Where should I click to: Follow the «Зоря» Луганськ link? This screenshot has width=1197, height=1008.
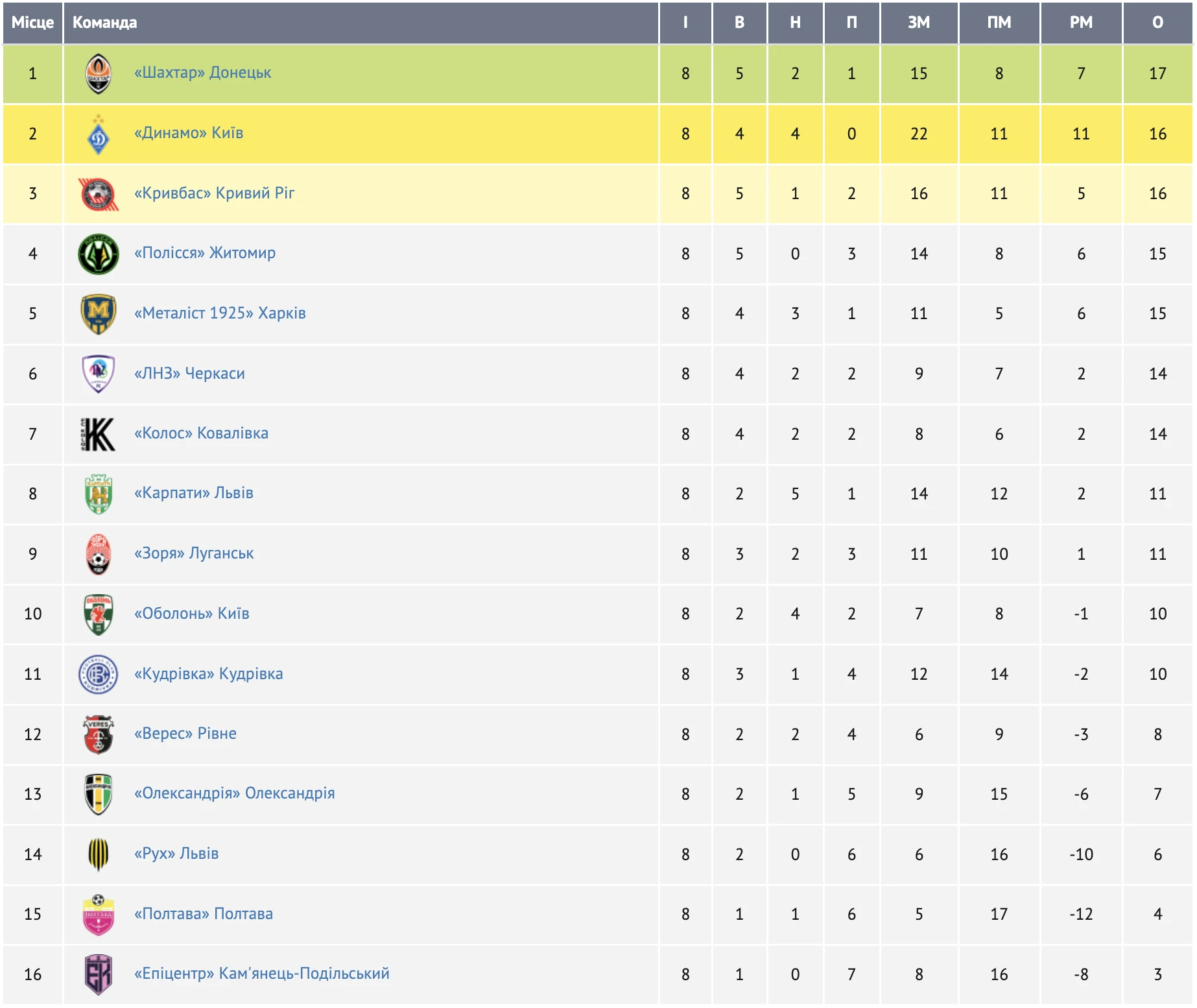194,553
